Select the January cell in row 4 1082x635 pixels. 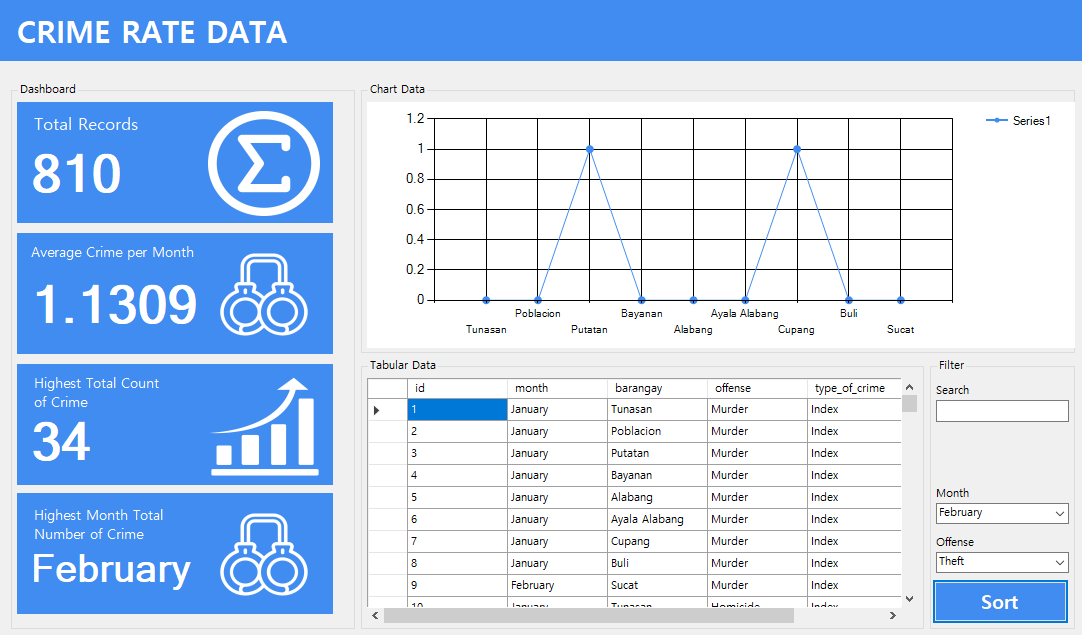coord(557,476)
